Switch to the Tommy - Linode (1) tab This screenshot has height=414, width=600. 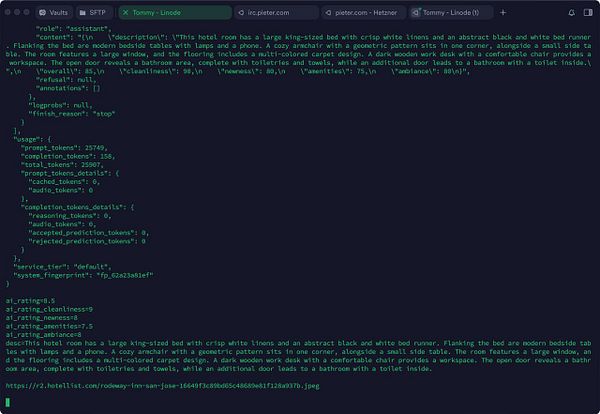pos(450,13)
